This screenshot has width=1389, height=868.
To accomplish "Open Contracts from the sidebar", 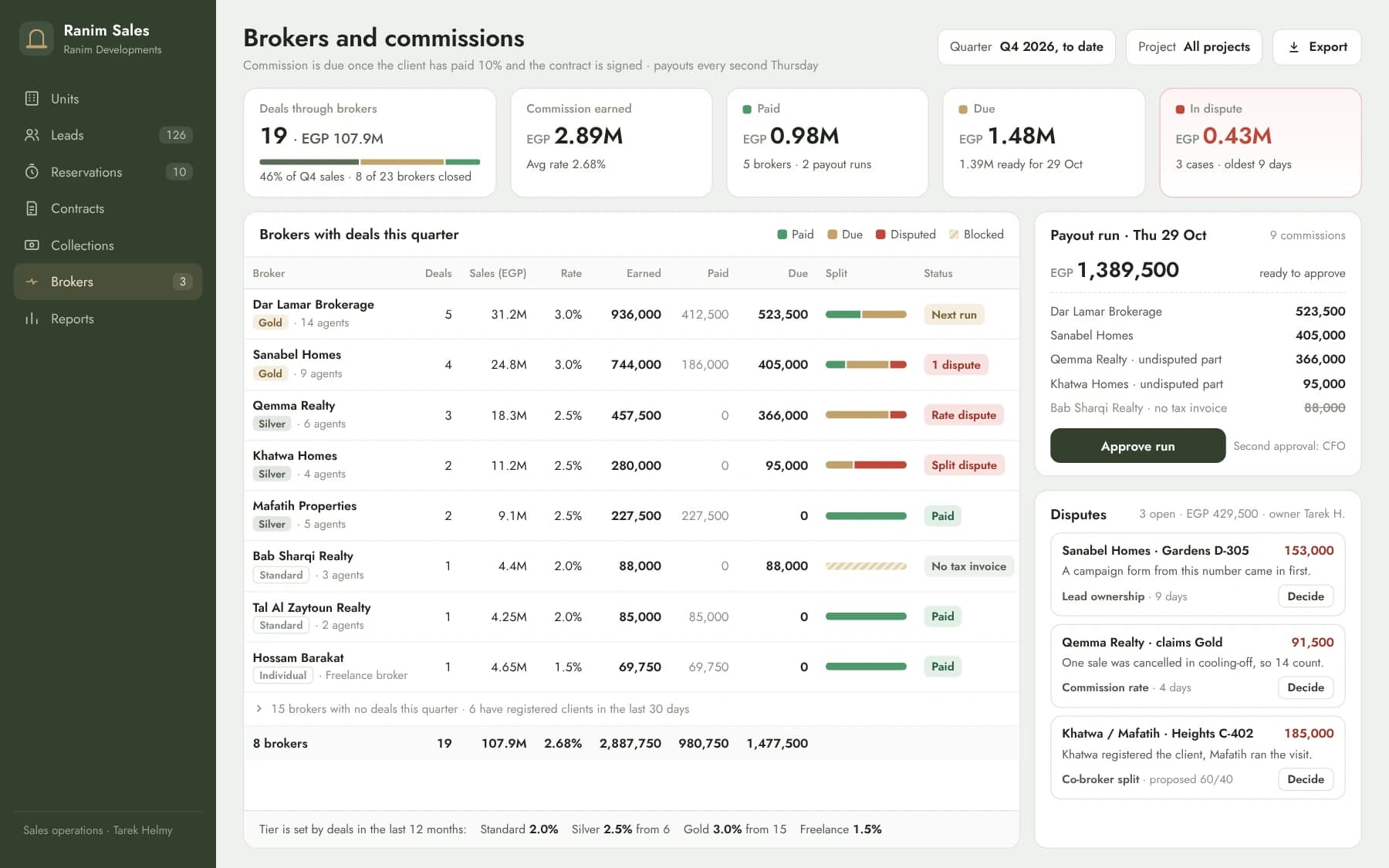I will coord(108,208).
